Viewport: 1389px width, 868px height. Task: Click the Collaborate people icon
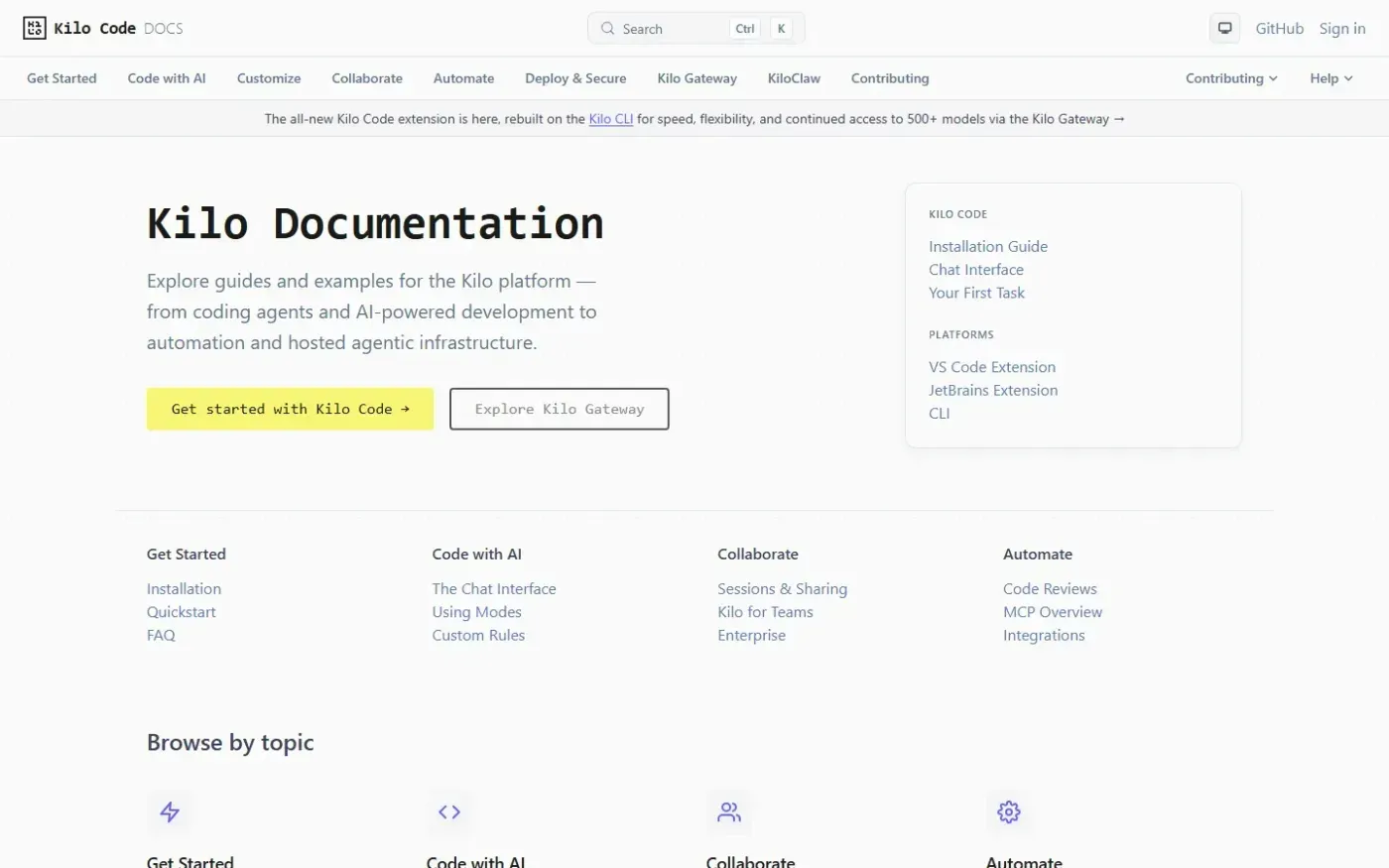729,811
